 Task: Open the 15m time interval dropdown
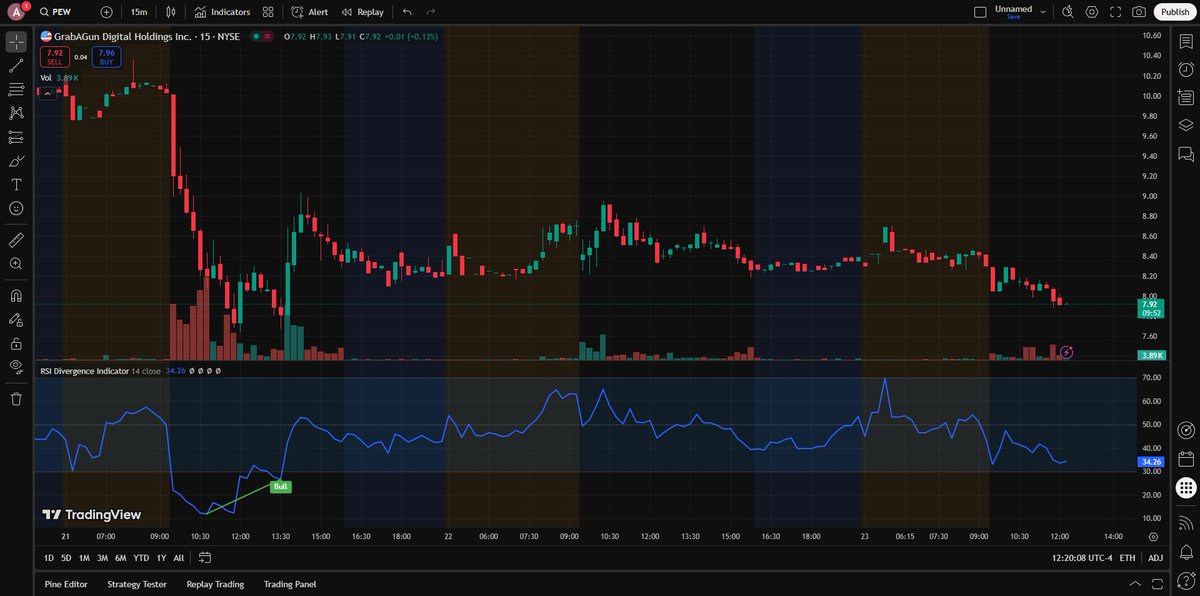tap(139, 12)
